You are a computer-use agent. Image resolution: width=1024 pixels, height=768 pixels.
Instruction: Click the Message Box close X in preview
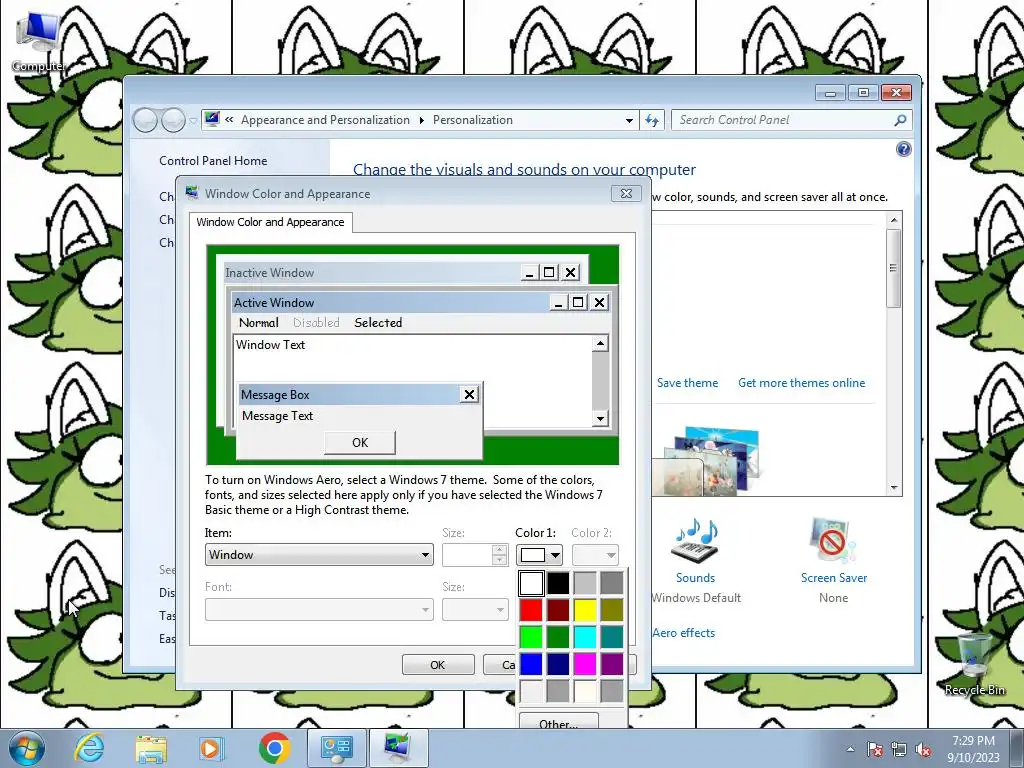pyautogui.click(x=469, y=394)
